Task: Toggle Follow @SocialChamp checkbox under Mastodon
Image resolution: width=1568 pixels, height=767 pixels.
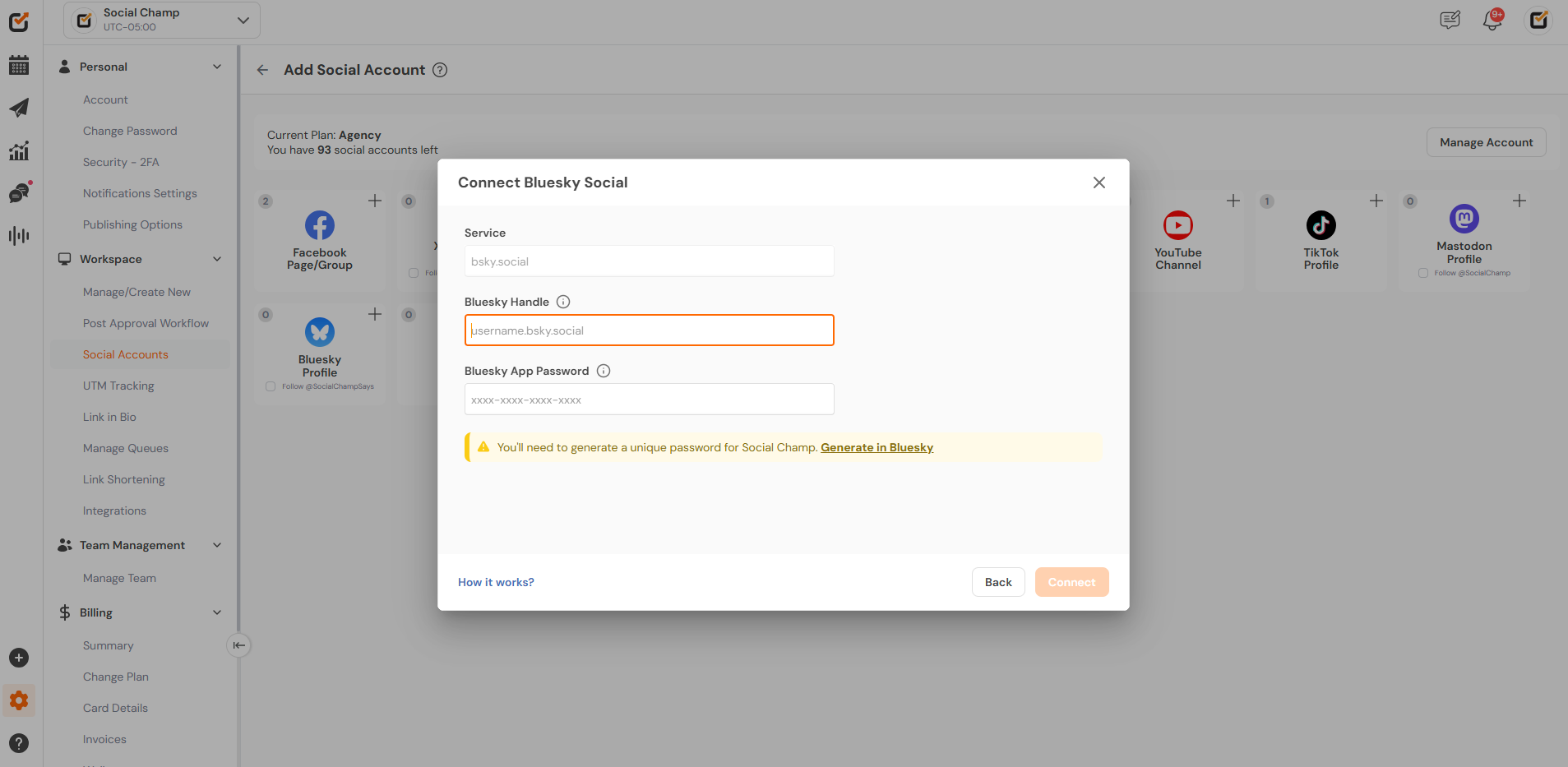Action: (1423, 273)
